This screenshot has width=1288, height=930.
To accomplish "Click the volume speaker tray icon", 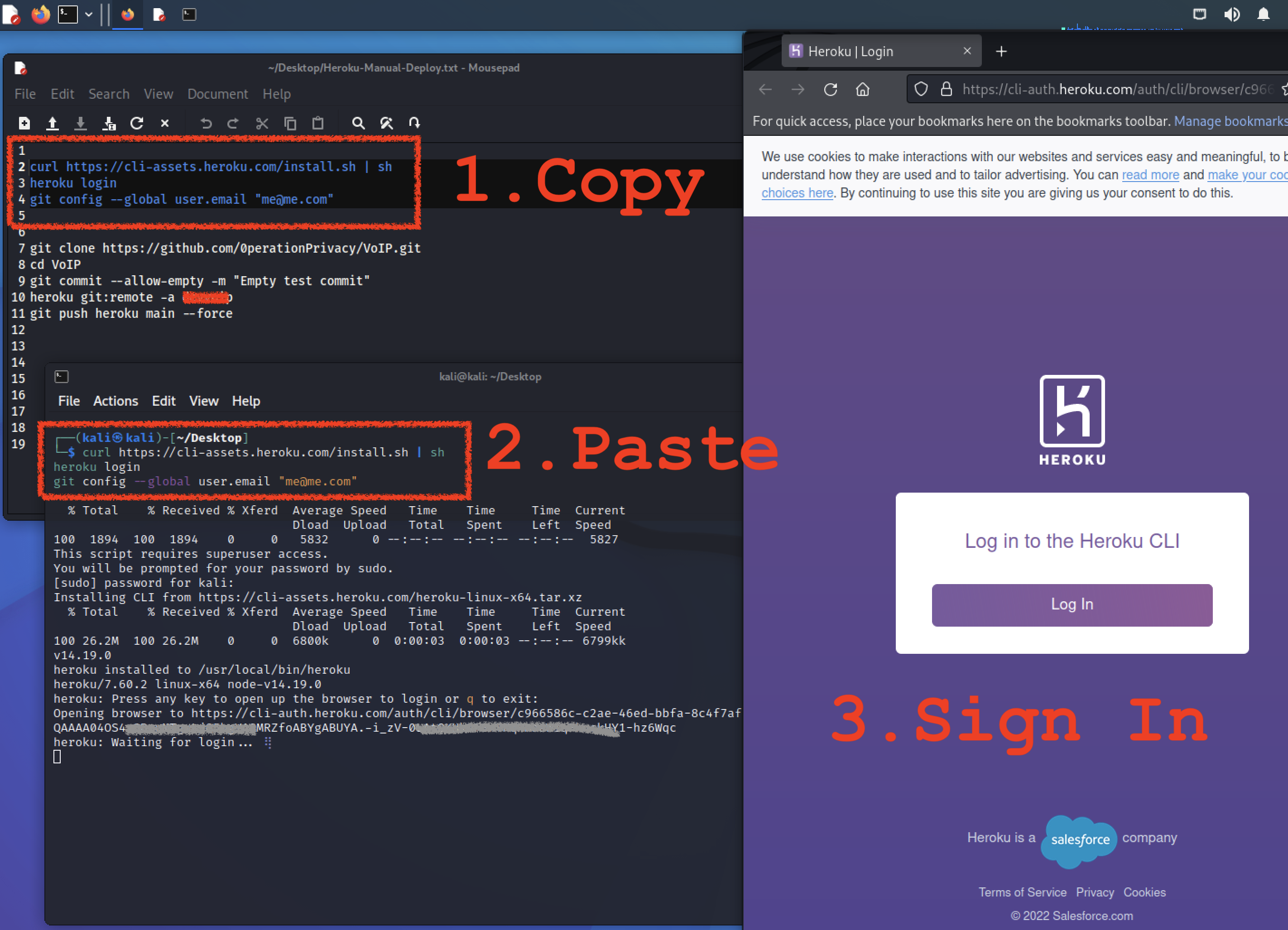I will coord(1231,14).
